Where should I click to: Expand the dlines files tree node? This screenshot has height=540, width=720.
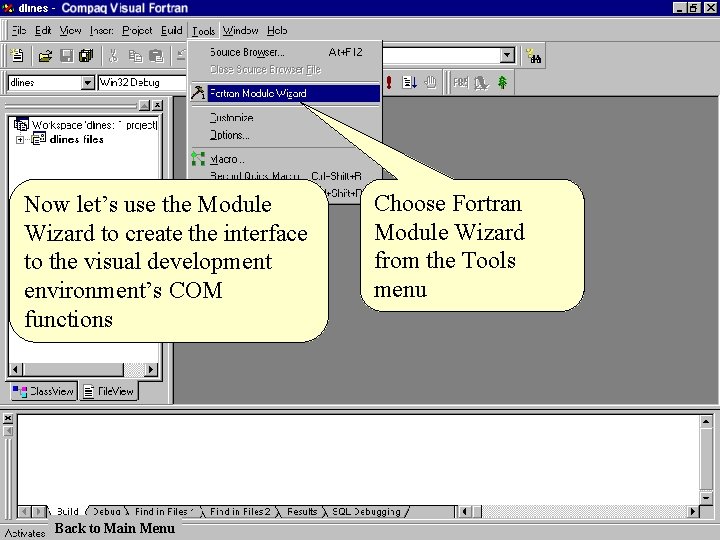(x=20, y=140)
